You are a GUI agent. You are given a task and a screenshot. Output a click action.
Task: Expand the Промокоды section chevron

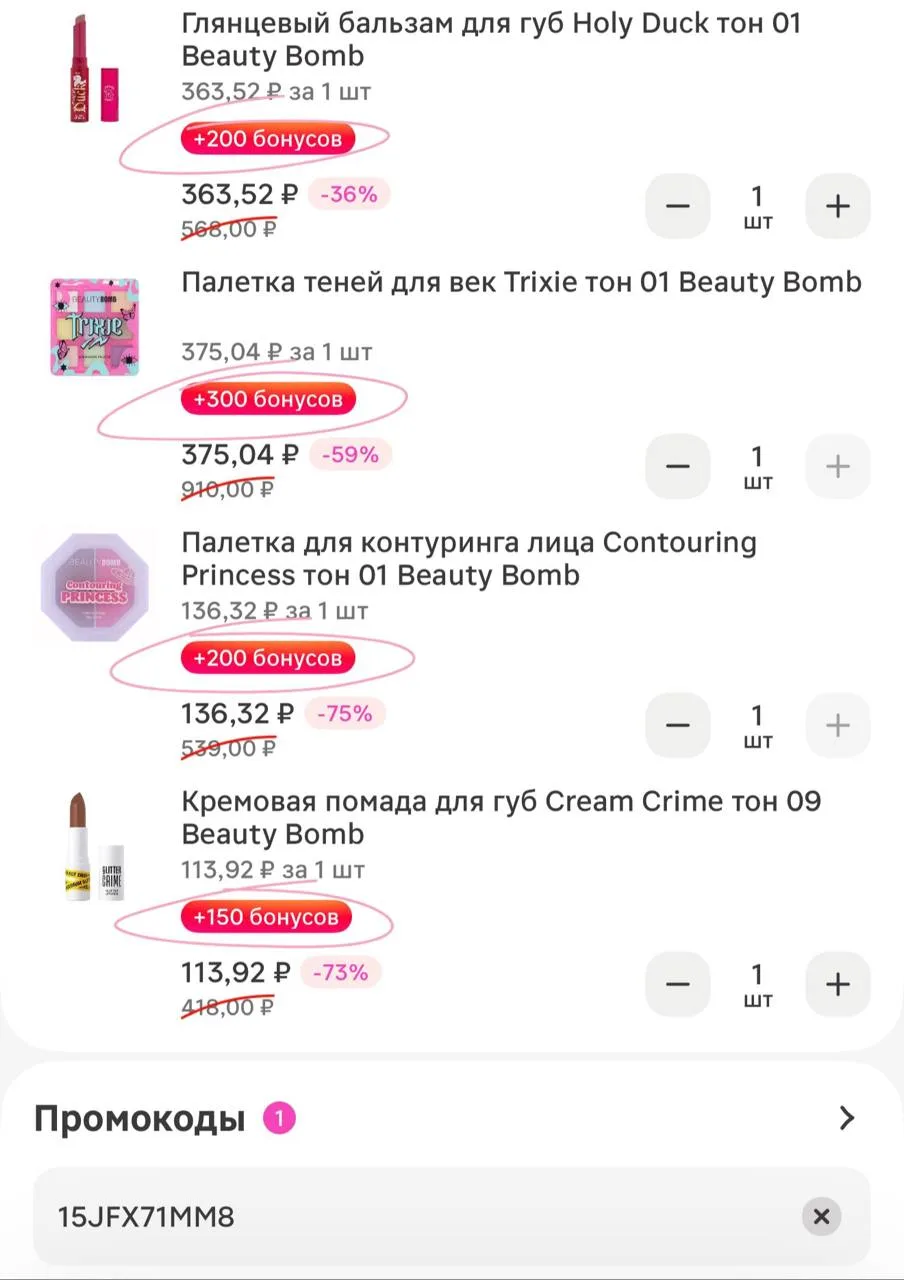(847, 1118)
